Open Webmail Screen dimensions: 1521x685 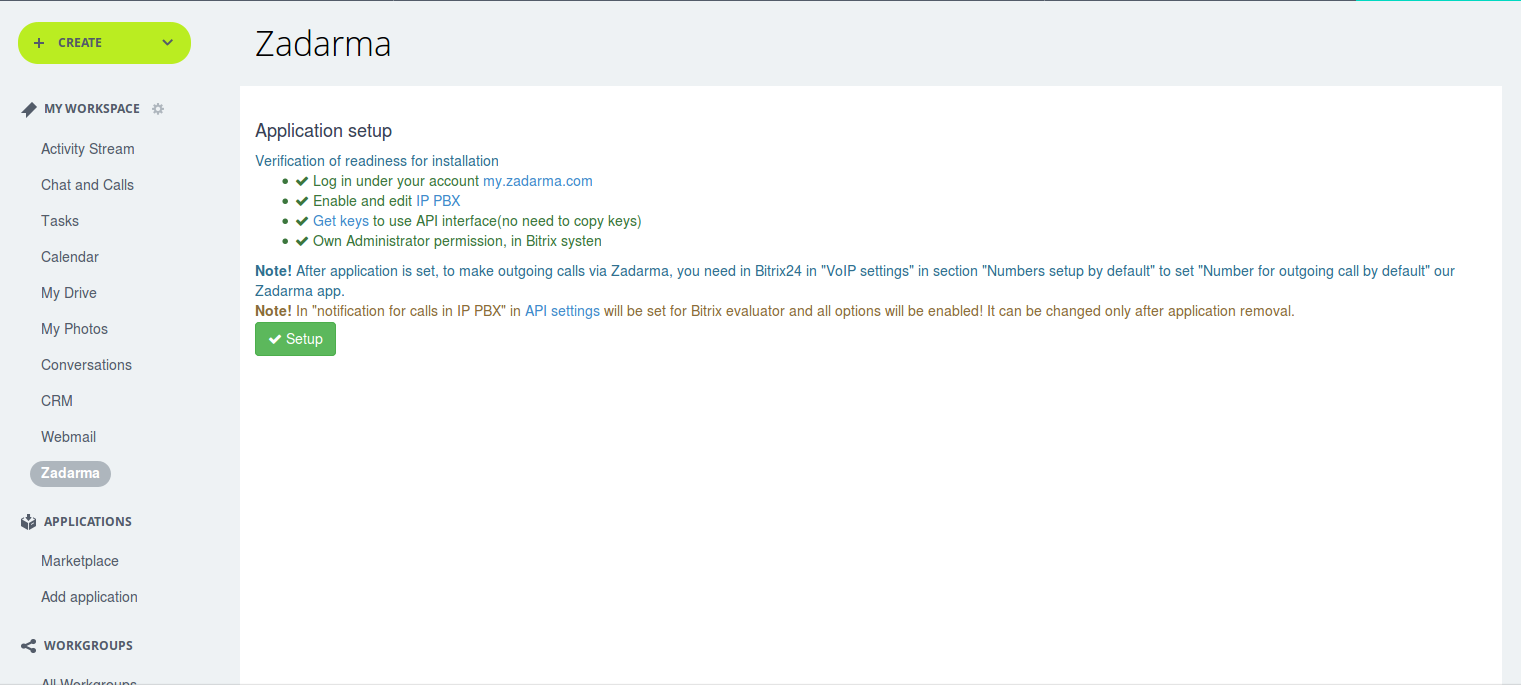click(x=68, y=437)
